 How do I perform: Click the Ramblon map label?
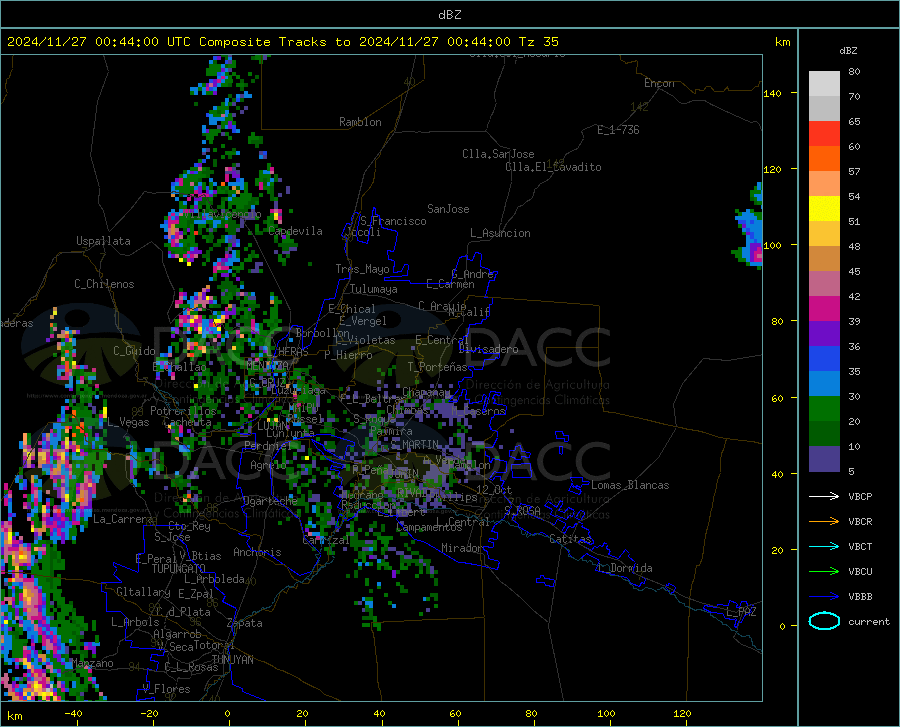click(x=360, y=122)
